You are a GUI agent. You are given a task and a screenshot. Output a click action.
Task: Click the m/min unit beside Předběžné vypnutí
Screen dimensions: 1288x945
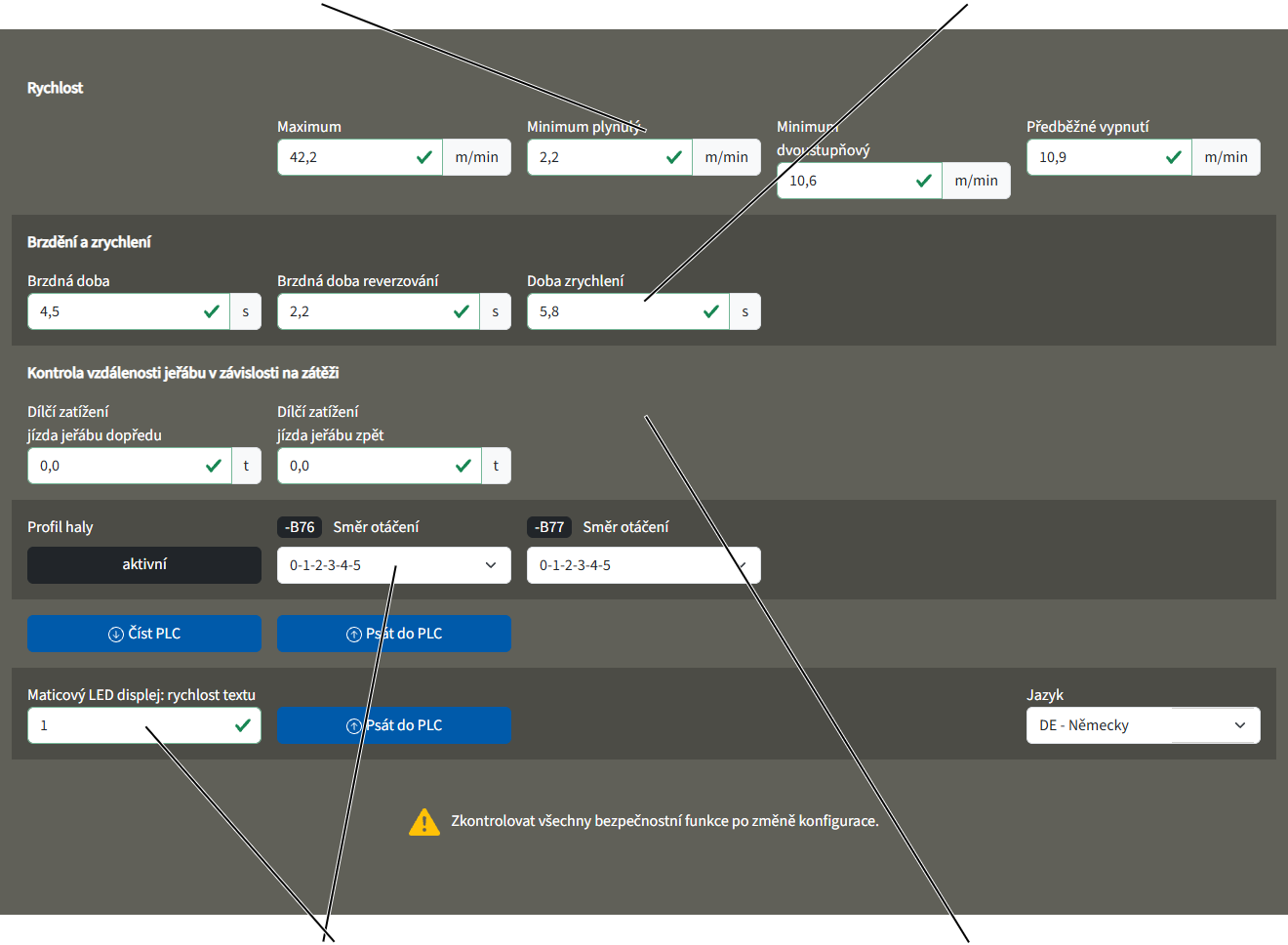1227,157
